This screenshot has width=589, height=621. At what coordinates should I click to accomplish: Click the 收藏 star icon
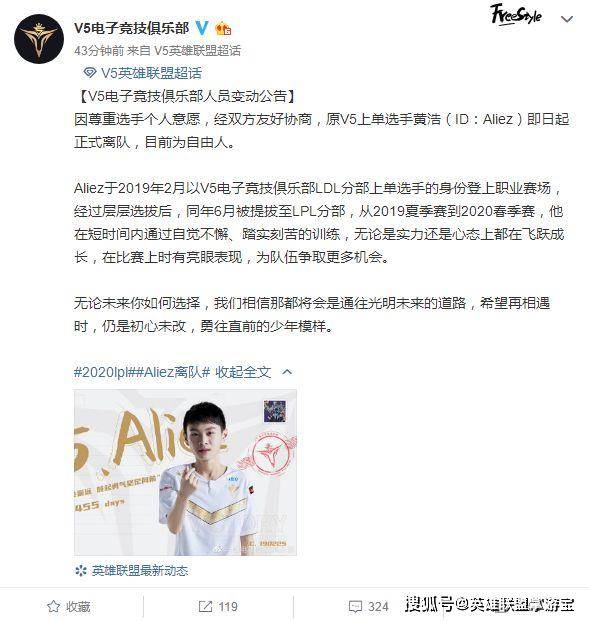coord(53,606)
